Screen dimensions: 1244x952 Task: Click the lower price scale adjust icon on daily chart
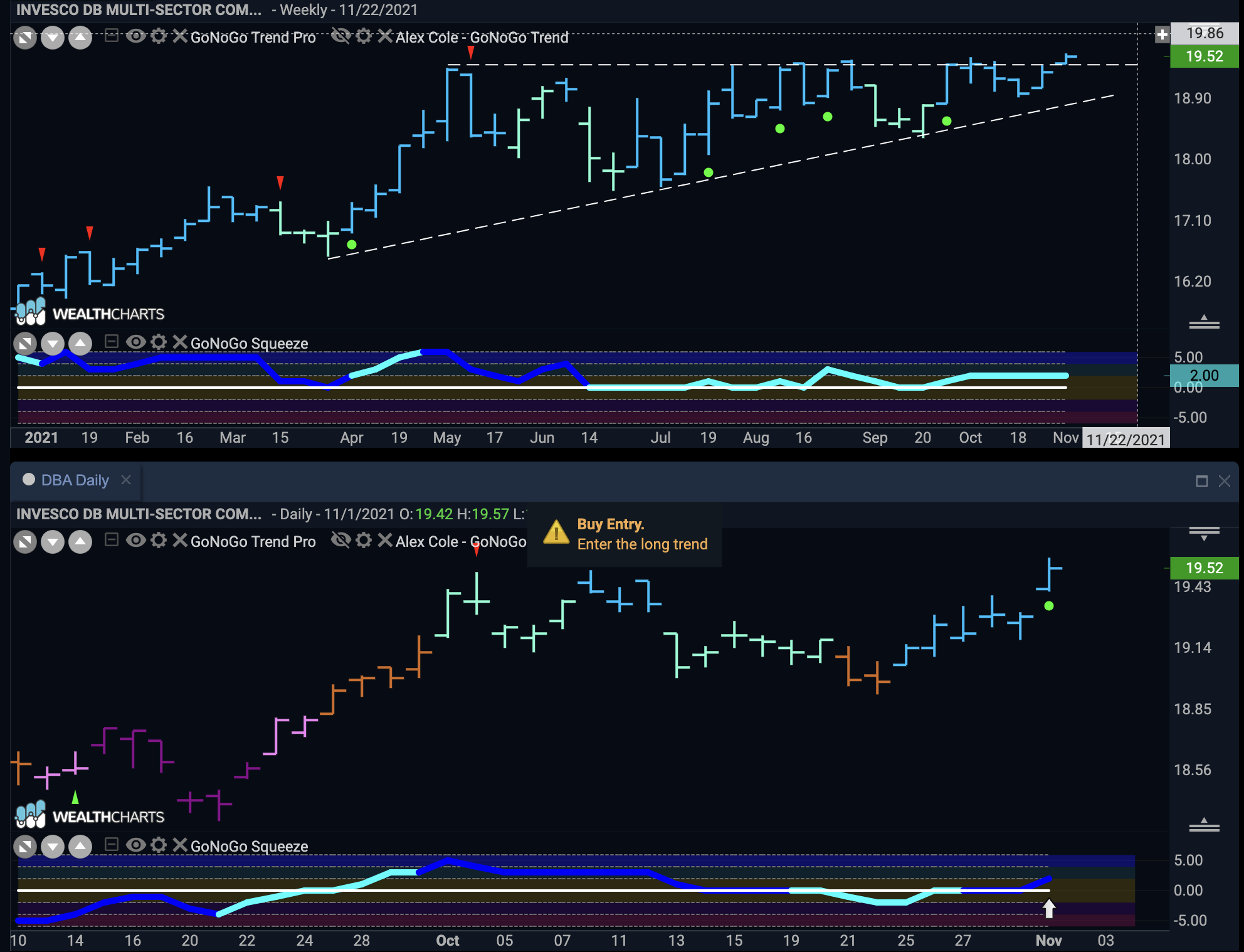point(1204,825)
